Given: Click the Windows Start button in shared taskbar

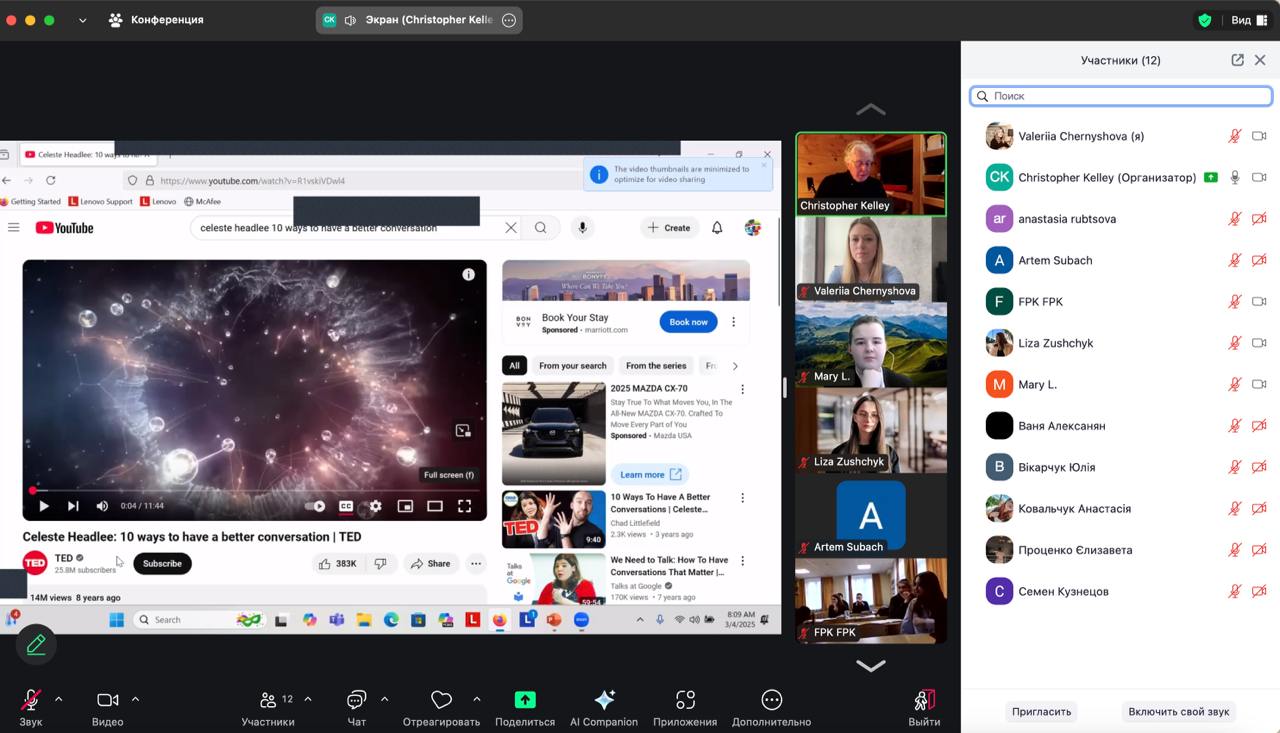Looking at the screenshot, I should pyautogui.click(x=116, y=620).
